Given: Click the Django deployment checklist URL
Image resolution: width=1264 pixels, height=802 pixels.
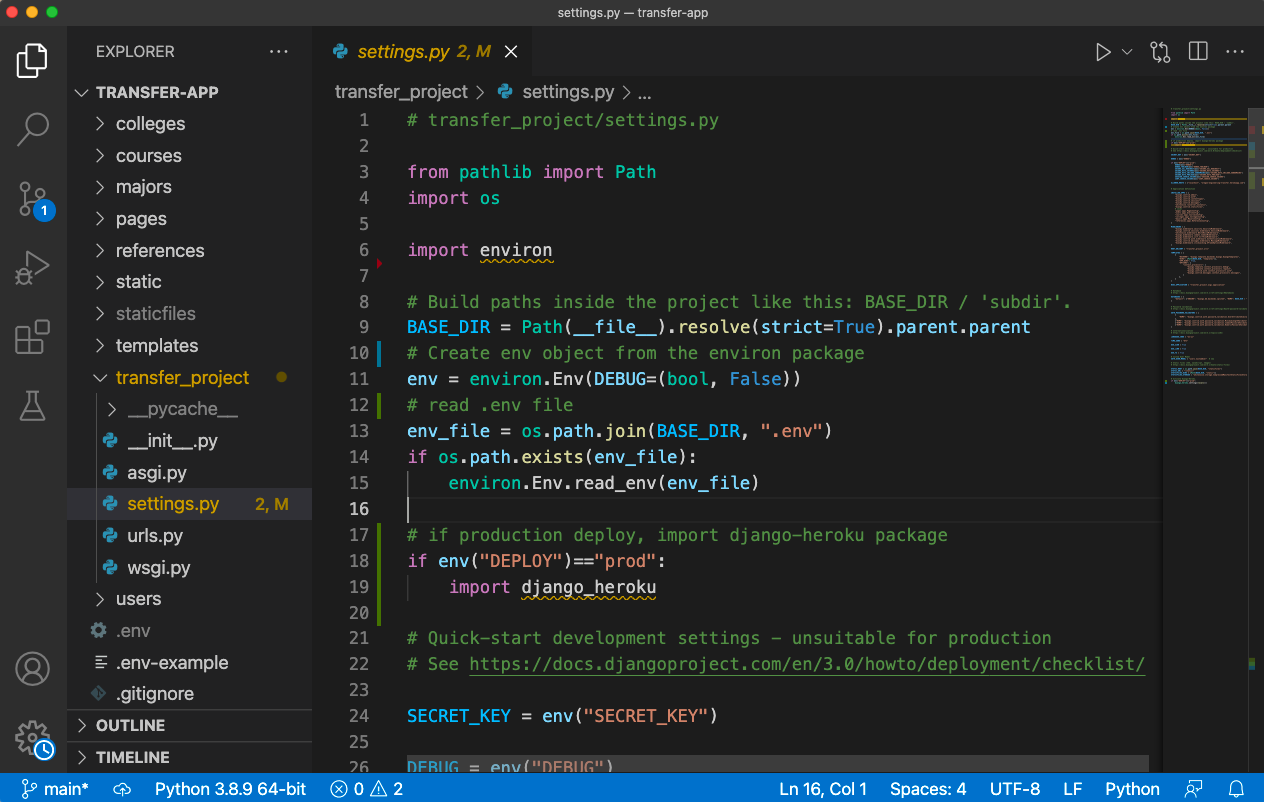Looking at the screenshot, I should tap(805, 663).
